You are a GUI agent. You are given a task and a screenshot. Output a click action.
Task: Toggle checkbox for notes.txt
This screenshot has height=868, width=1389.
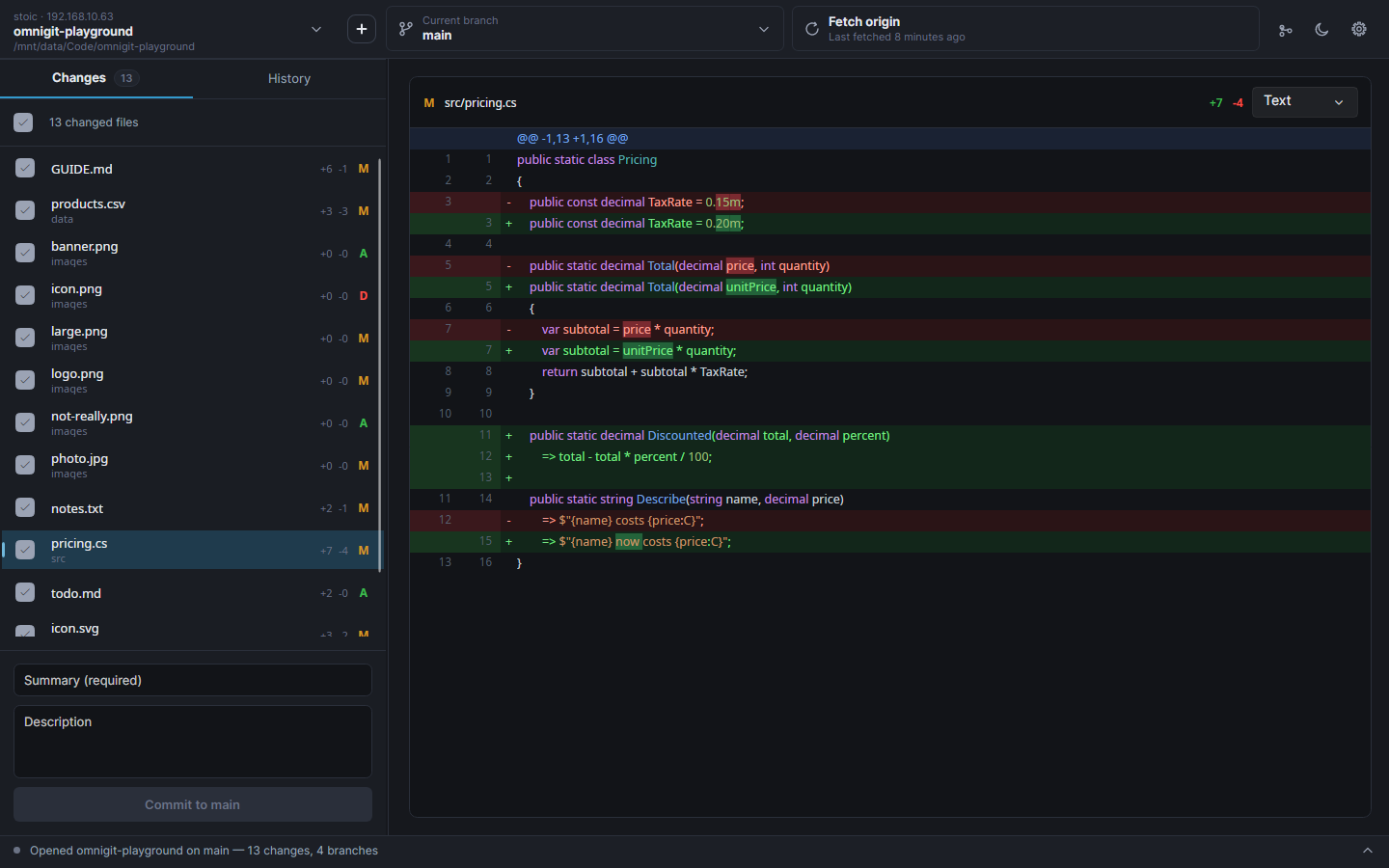pos(25,507)
